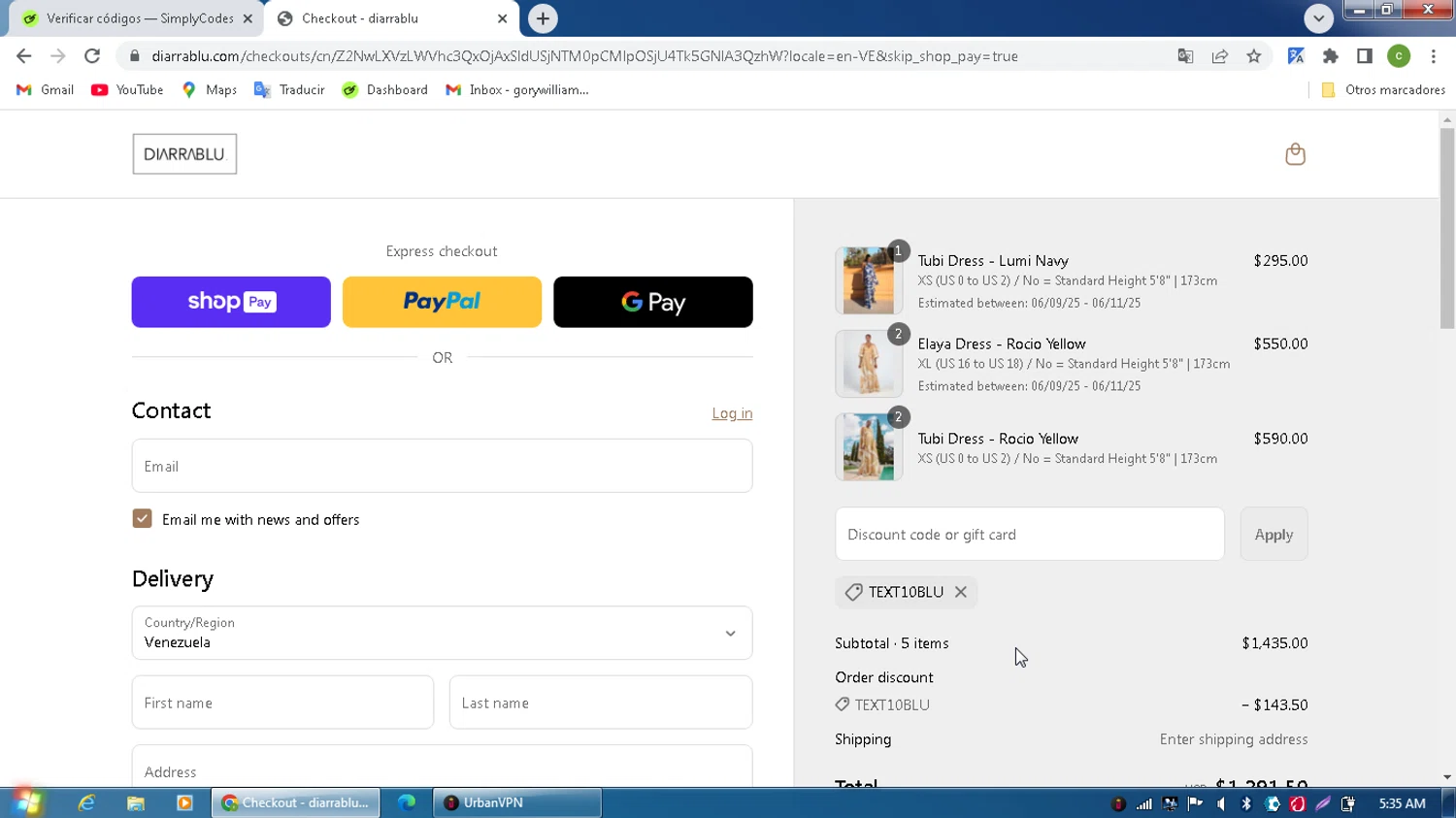Open the Chrome profile avatar
The height and width of the screenshot is (818, 1456).
(x=1399, y=56)
